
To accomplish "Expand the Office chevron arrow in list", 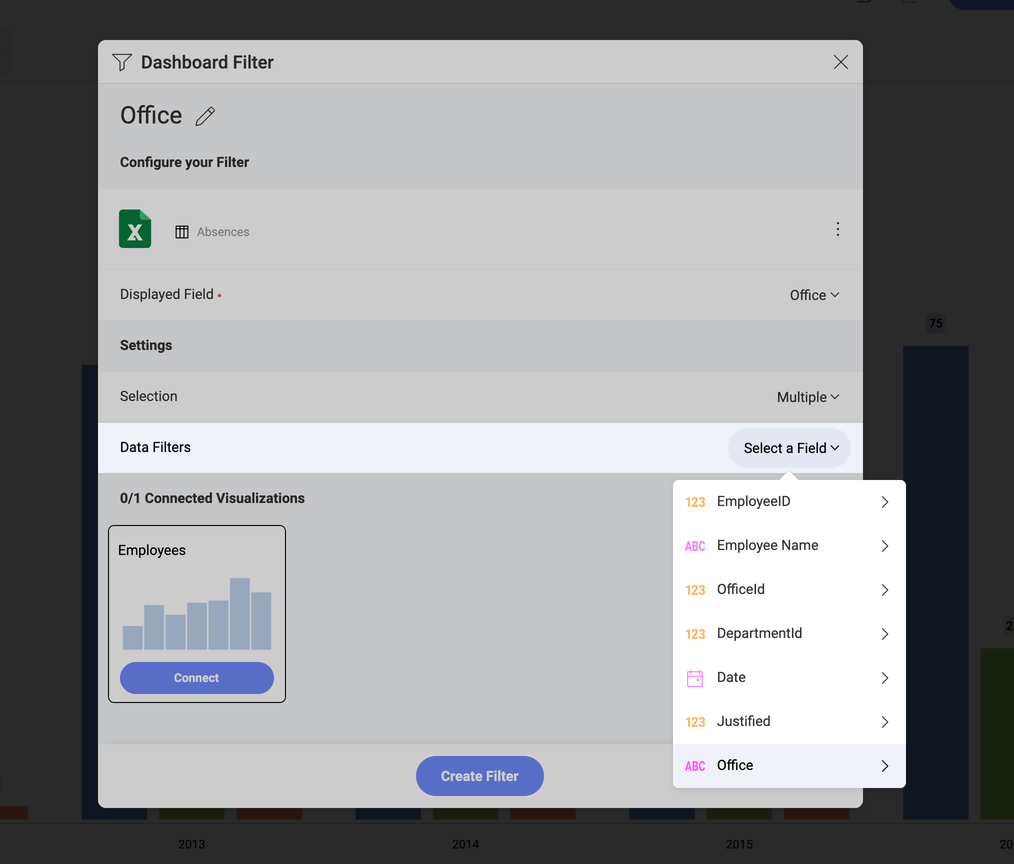I will tap(885, 766).
